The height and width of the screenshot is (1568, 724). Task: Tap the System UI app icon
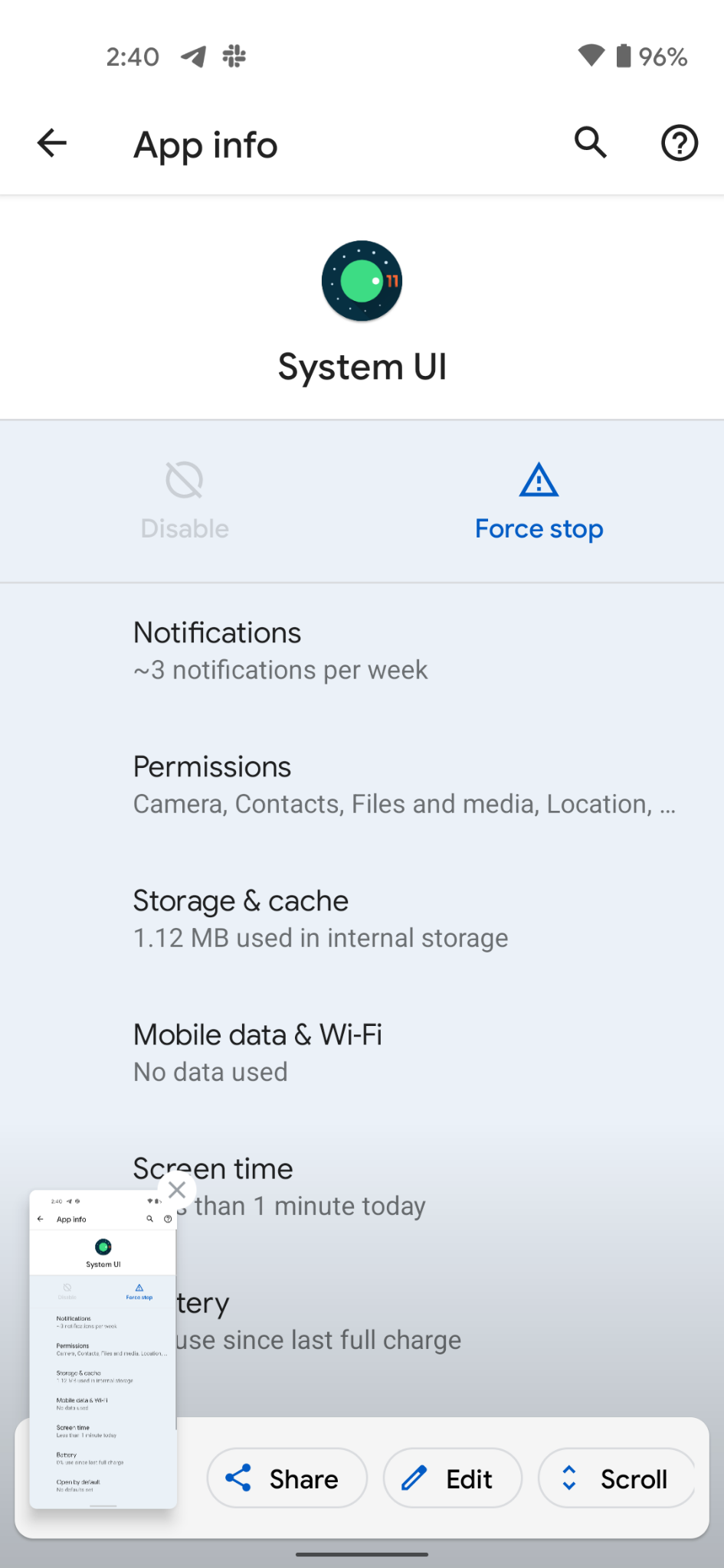click(362, 281)
